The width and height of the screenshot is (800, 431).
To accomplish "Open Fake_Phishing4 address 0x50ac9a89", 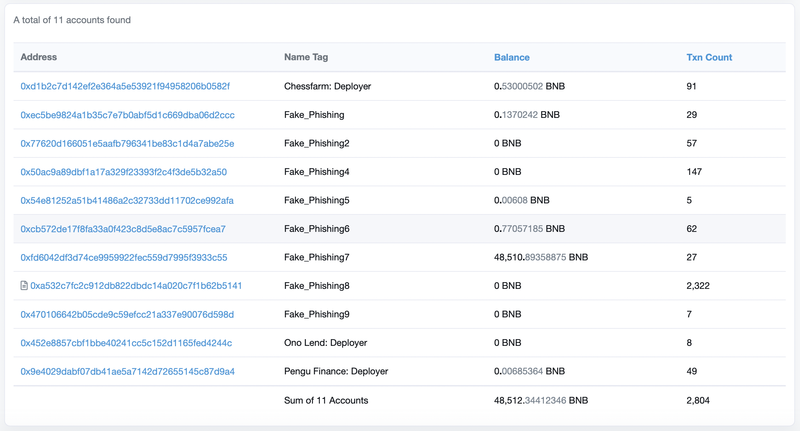I will tap(123, 172).
